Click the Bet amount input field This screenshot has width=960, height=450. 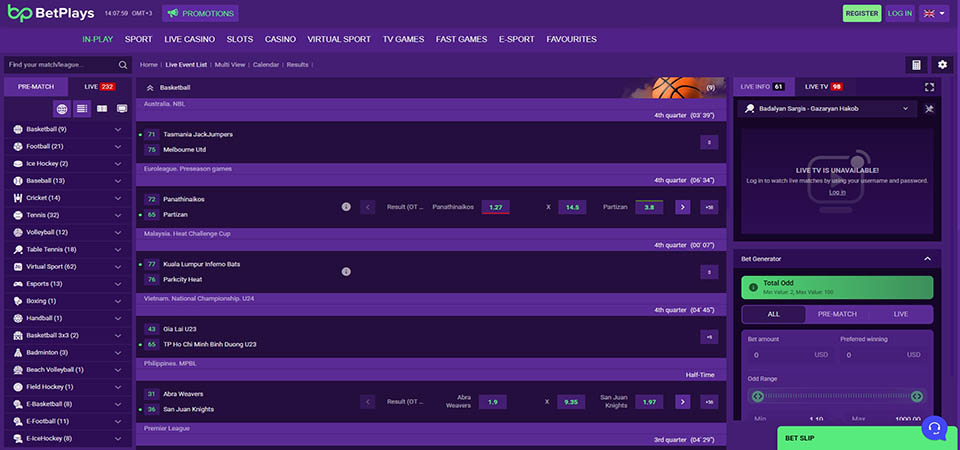click(790, 354)
